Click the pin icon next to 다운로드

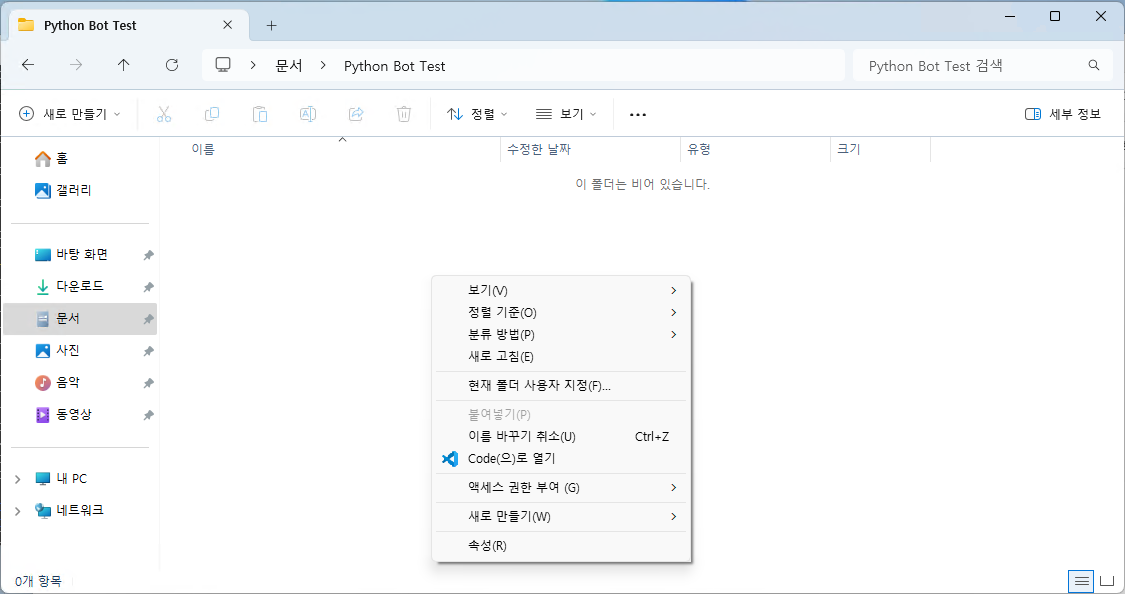[148, 287]
